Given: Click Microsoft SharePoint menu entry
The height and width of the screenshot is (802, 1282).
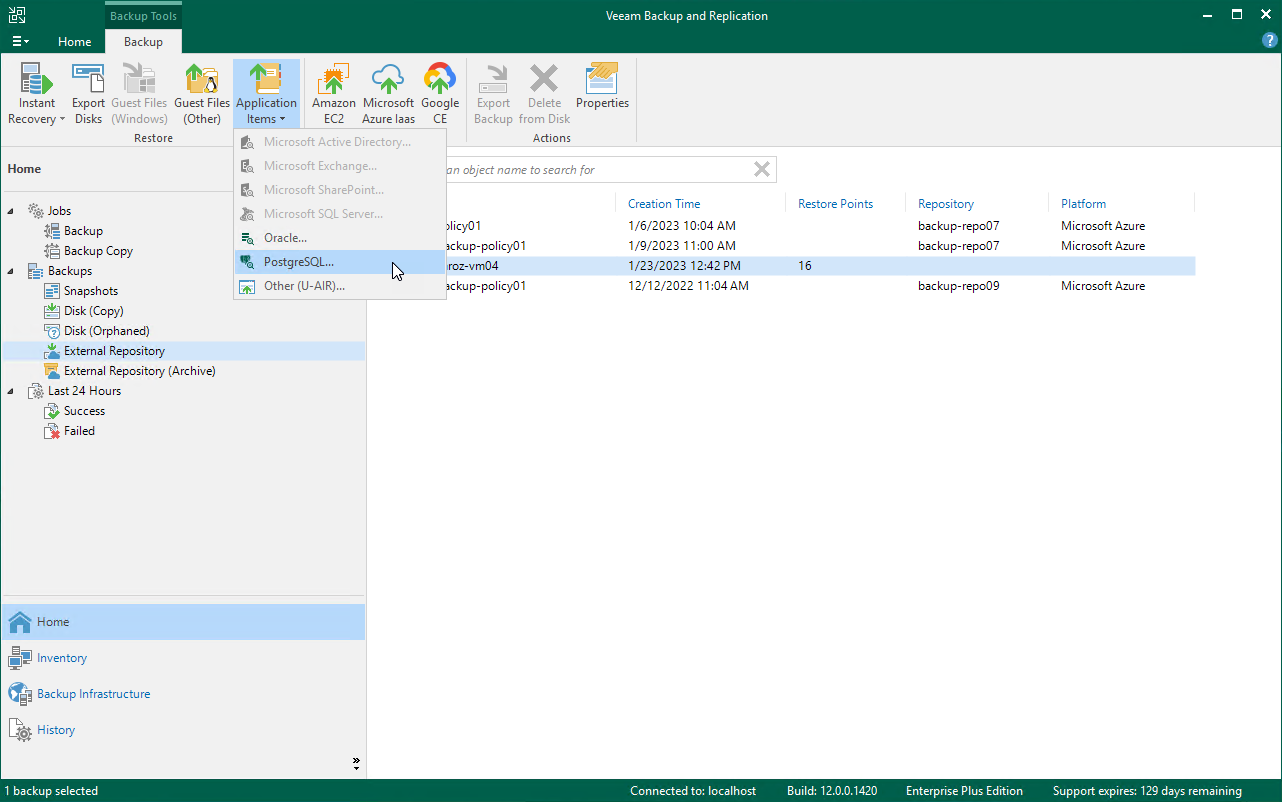Looking at the screenshot, I should 340,190.
